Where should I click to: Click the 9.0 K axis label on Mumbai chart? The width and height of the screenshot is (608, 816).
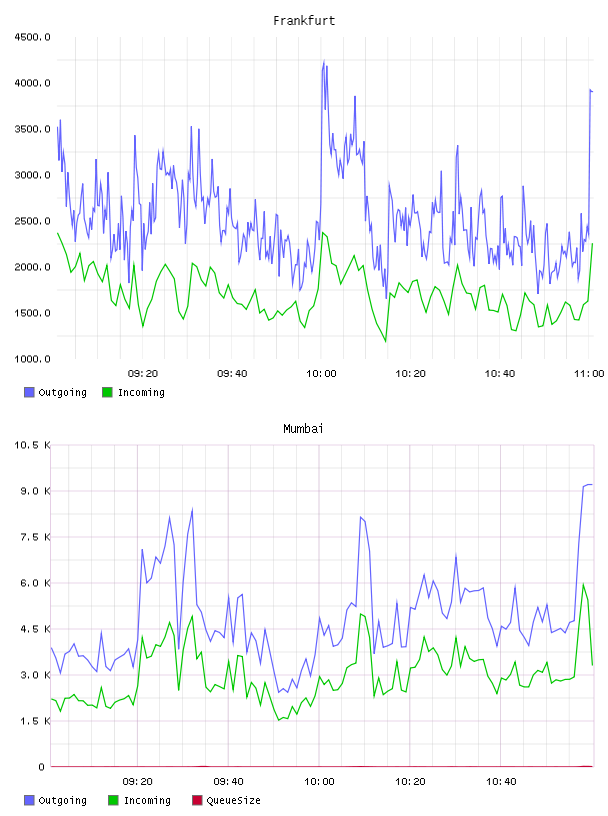[x=35, y=491]
